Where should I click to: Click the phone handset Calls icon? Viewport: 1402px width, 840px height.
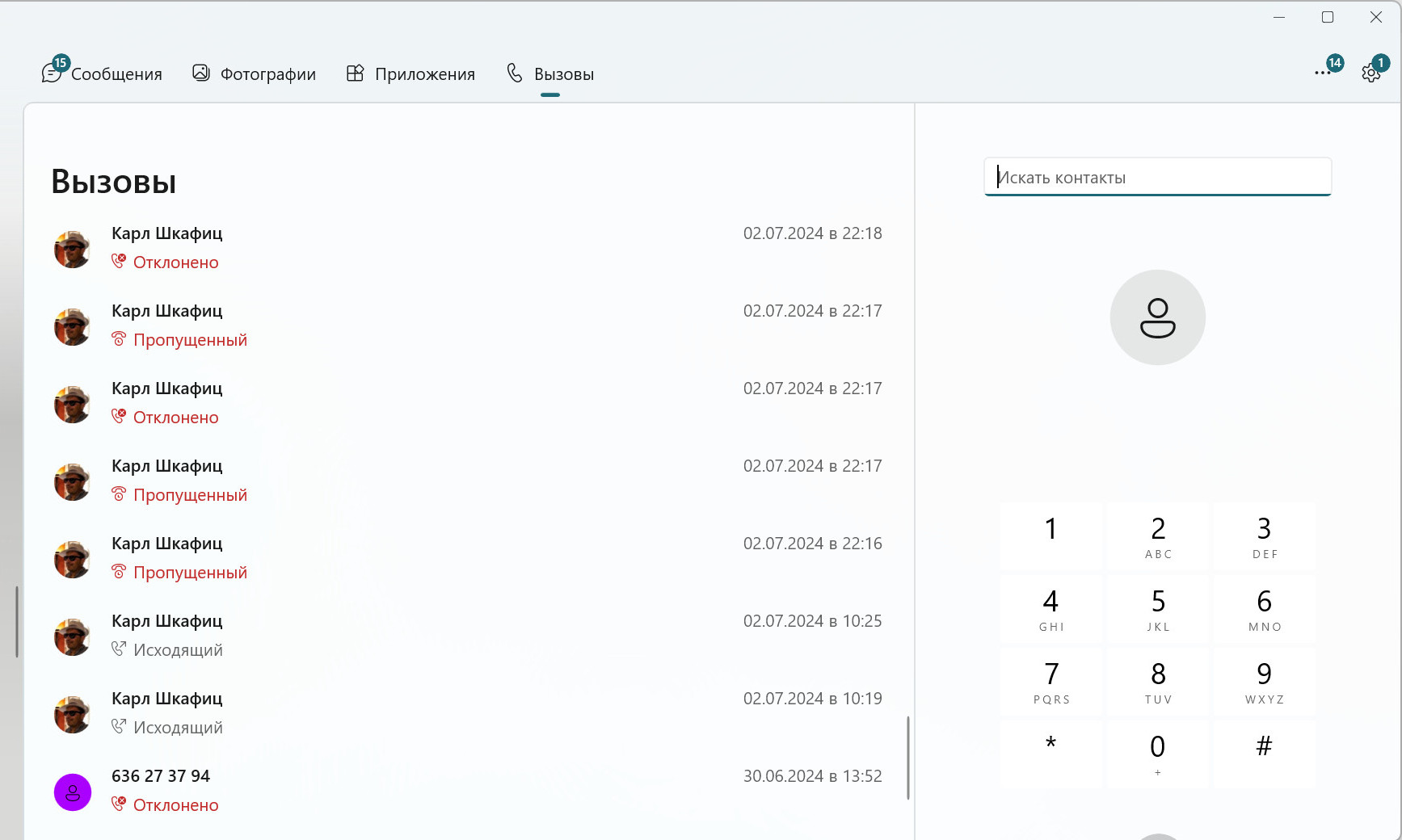click(x=515, y=73)
